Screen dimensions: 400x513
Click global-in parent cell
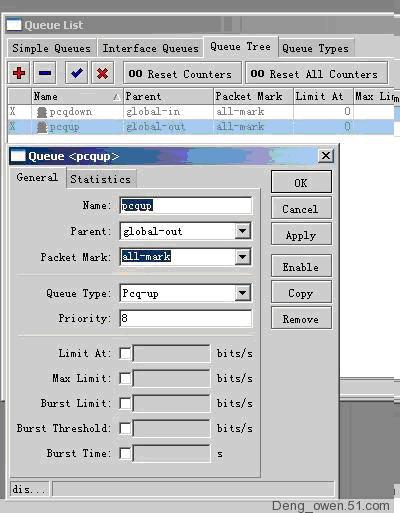tap(153, 111)
